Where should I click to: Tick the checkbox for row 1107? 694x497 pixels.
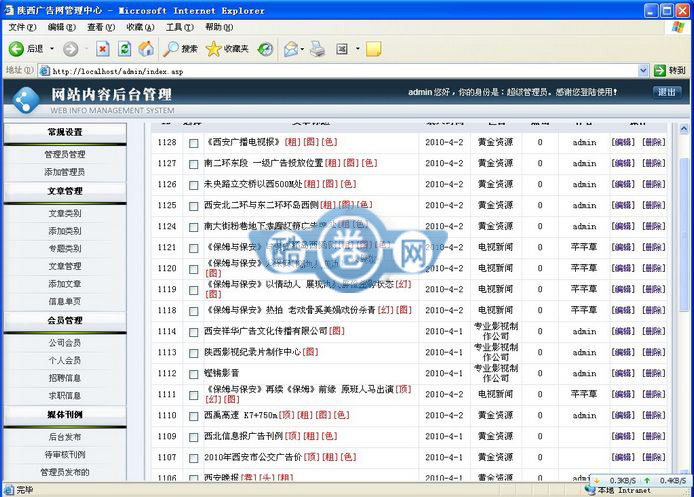(x=193, y=458)
